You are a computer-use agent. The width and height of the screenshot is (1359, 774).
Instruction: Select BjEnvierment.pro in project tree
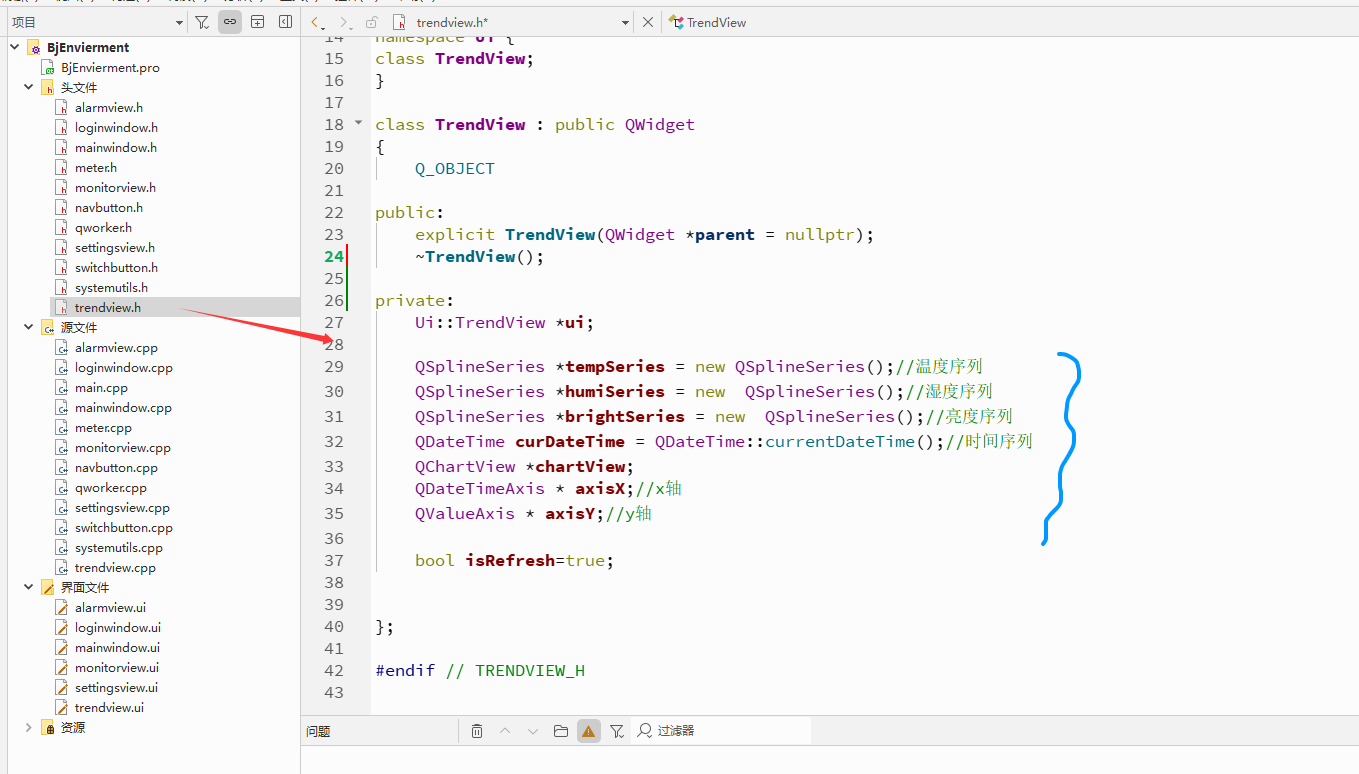coord(110,67)
